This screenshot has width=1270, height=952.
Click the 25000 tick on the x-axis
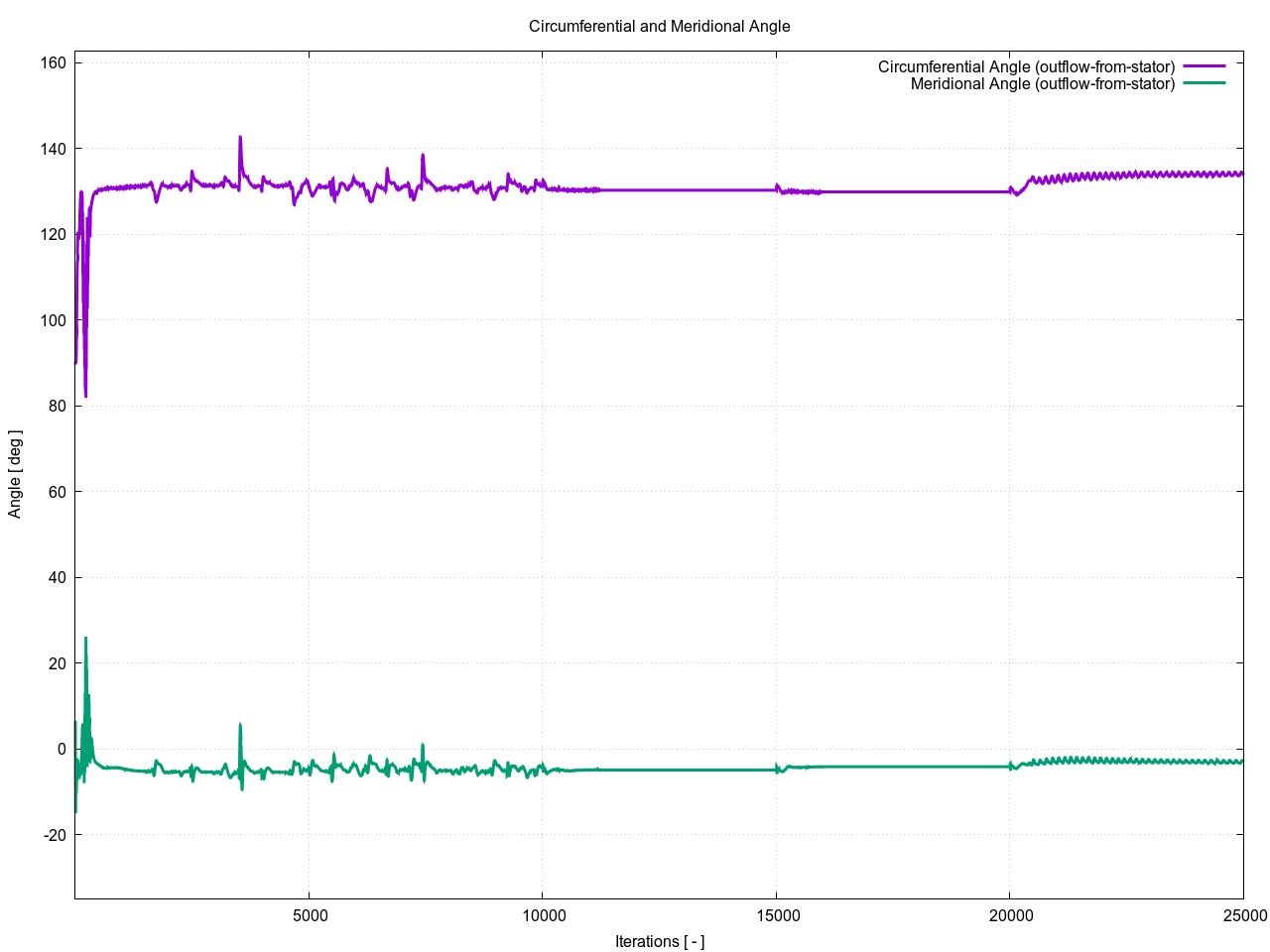tap(1242, 914)
